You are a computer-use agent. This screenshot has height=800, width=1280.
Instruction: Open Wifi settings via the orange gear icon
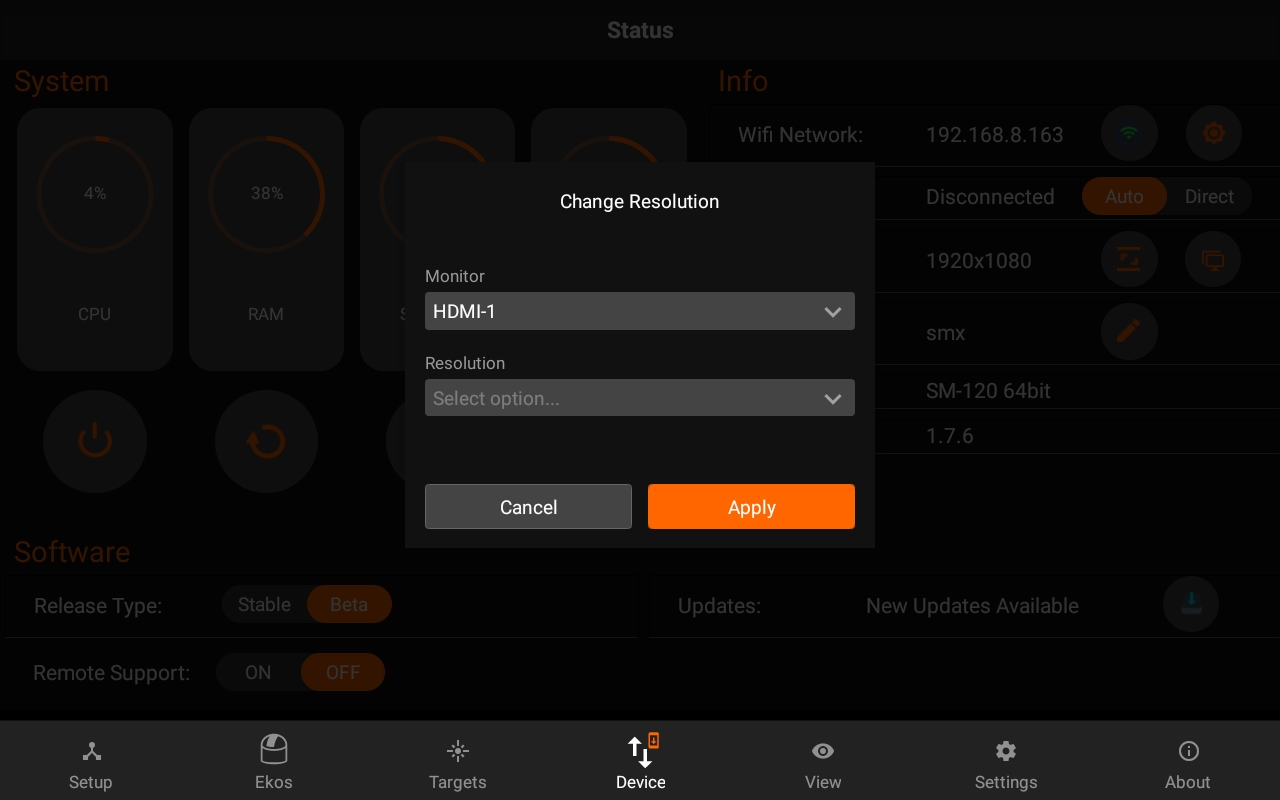[1214, 133]
